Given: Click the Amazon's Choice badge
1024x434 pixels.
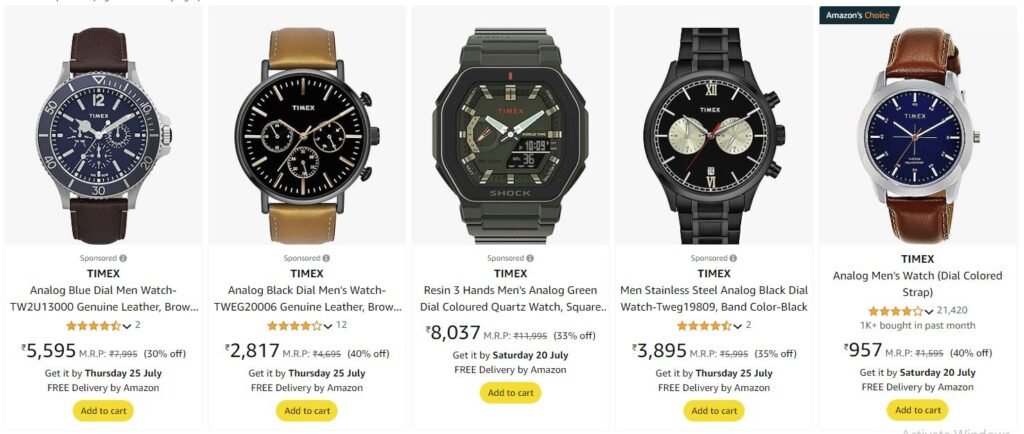Looking at the screenshot, I should 859,15.
